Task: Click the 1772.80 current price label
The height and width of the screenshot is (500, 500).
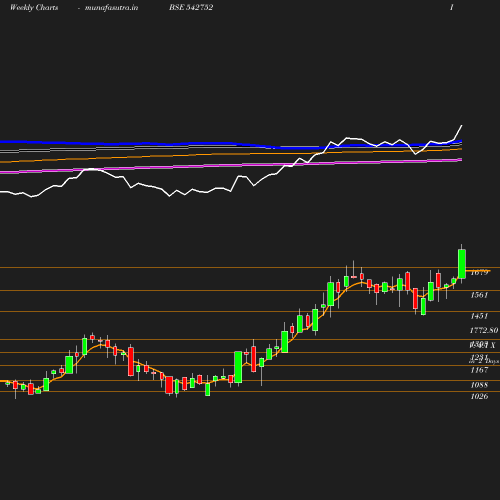Action: [x=484, y=330]
